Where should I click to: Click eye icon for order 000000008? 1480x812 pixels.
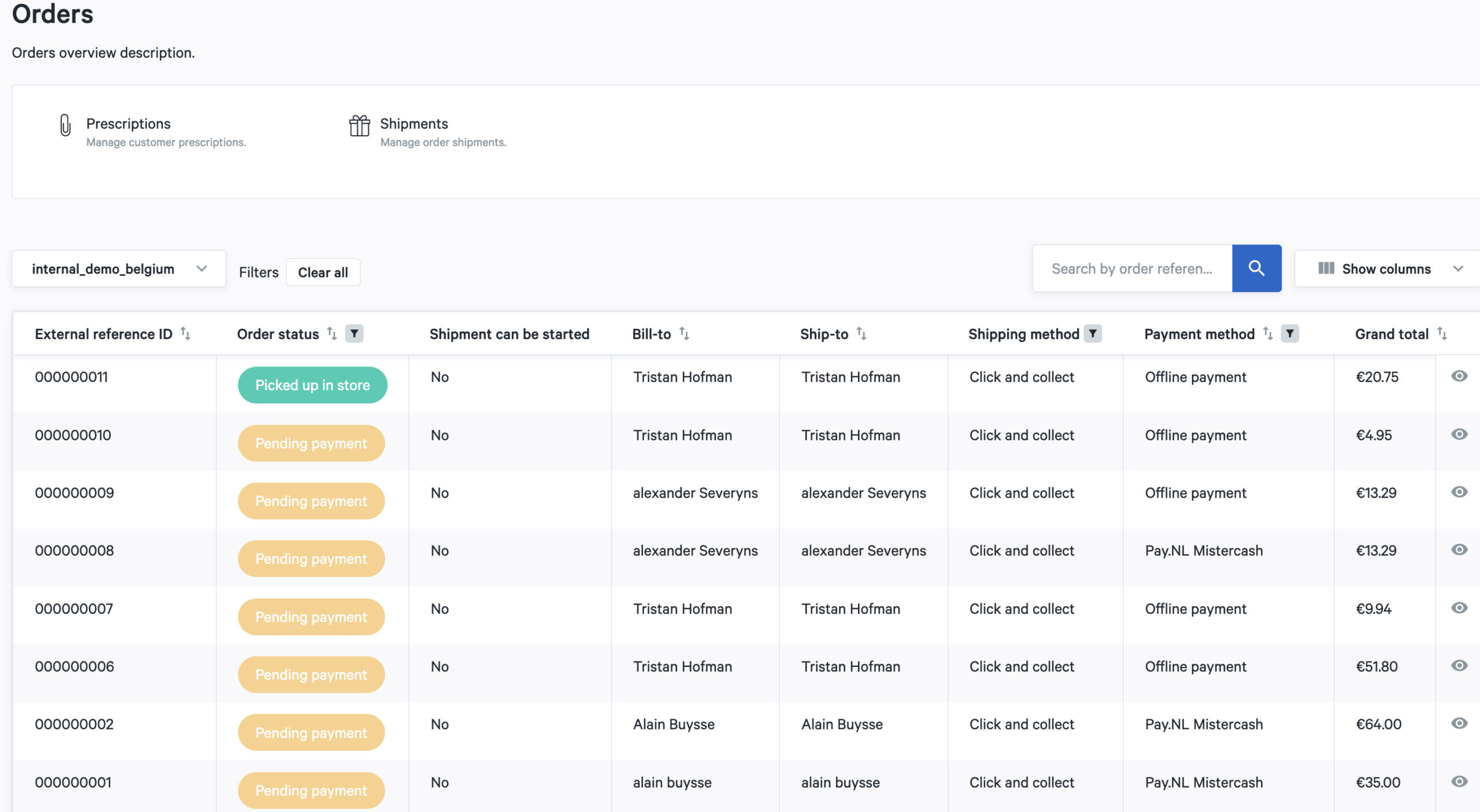click(1459, 550)
